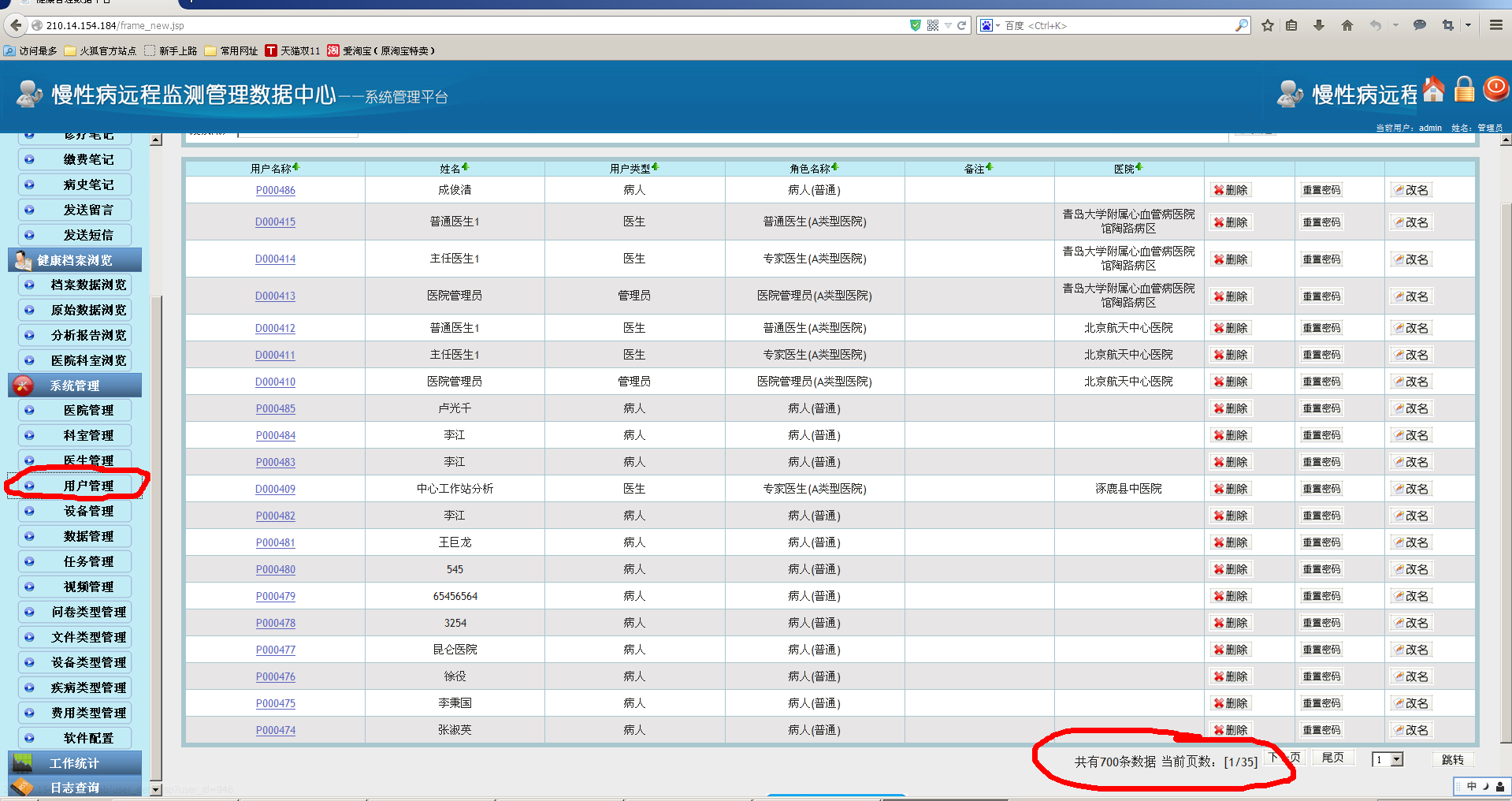Click the browser home icon
The height and width of the screenshot is (801, 1512).
click(x=1347, y=25)
